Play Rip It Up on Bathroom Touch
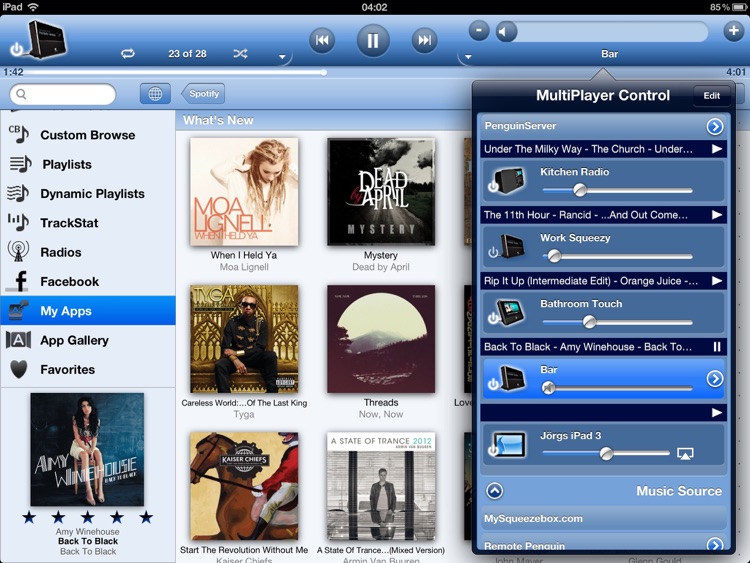750x563 pixels. tap(717, 281)
